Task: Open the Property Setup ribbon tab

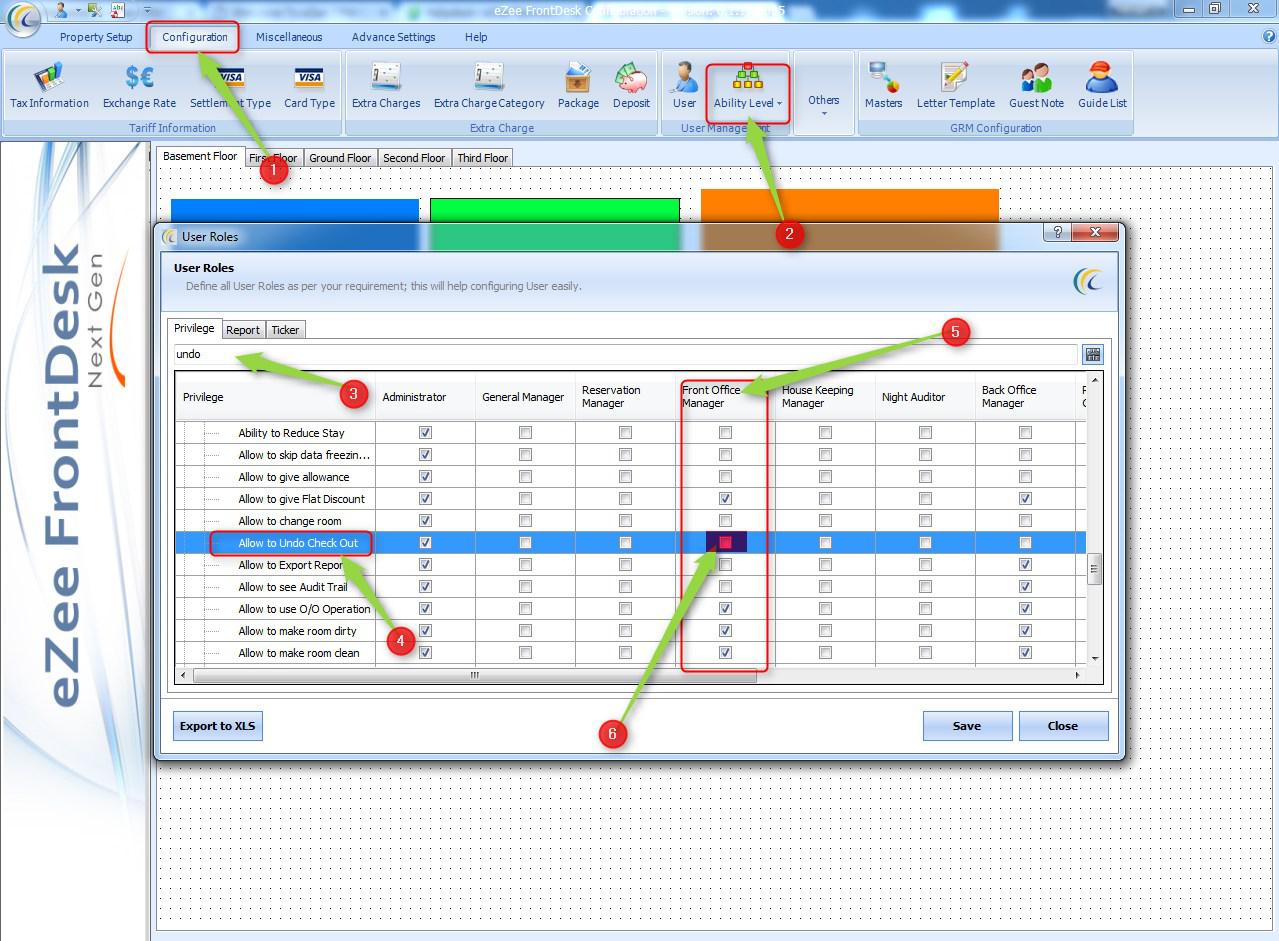Action: click(96, 37)
